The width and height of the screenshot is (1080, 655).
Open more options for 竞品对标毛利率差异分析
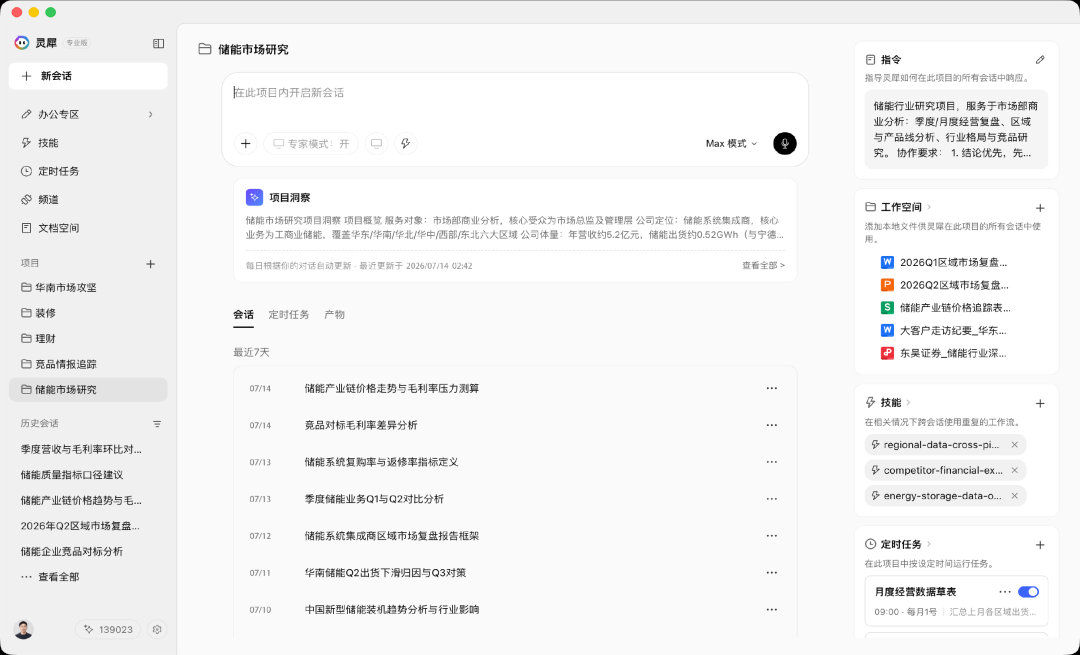[771, 425]
